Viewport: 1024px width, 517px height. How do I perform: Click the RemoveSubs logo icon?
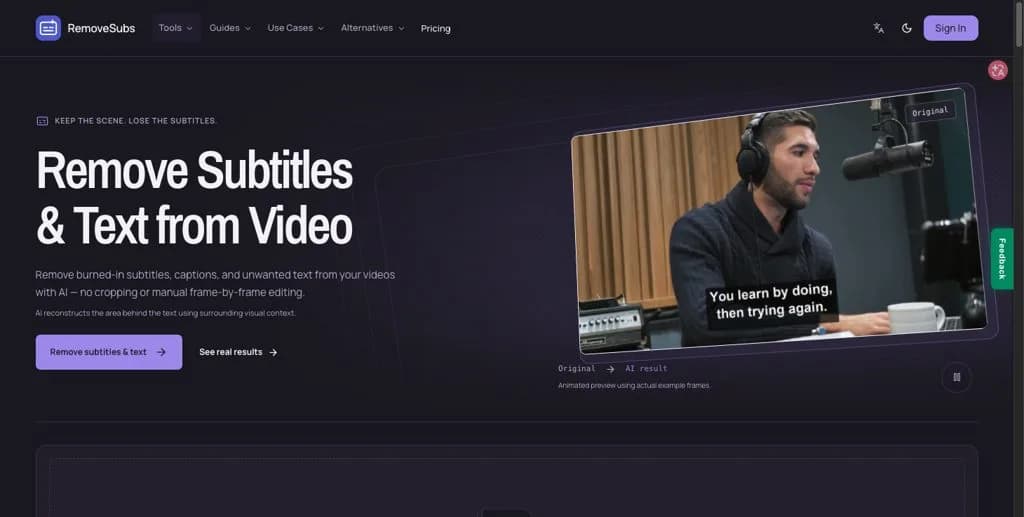tap(48, 28)
